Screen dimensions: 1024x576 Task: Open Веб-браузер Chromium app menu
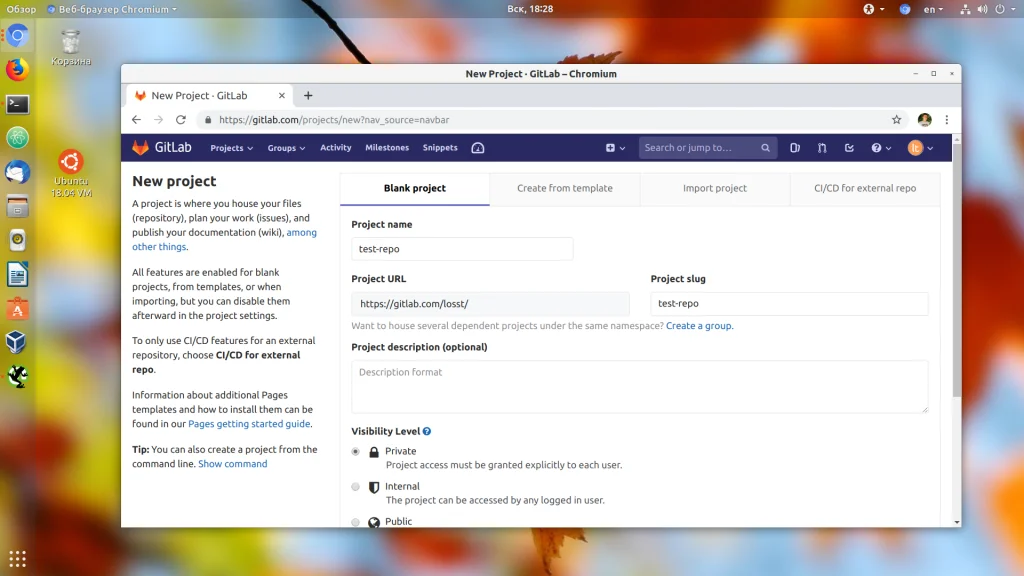(112, 9)
